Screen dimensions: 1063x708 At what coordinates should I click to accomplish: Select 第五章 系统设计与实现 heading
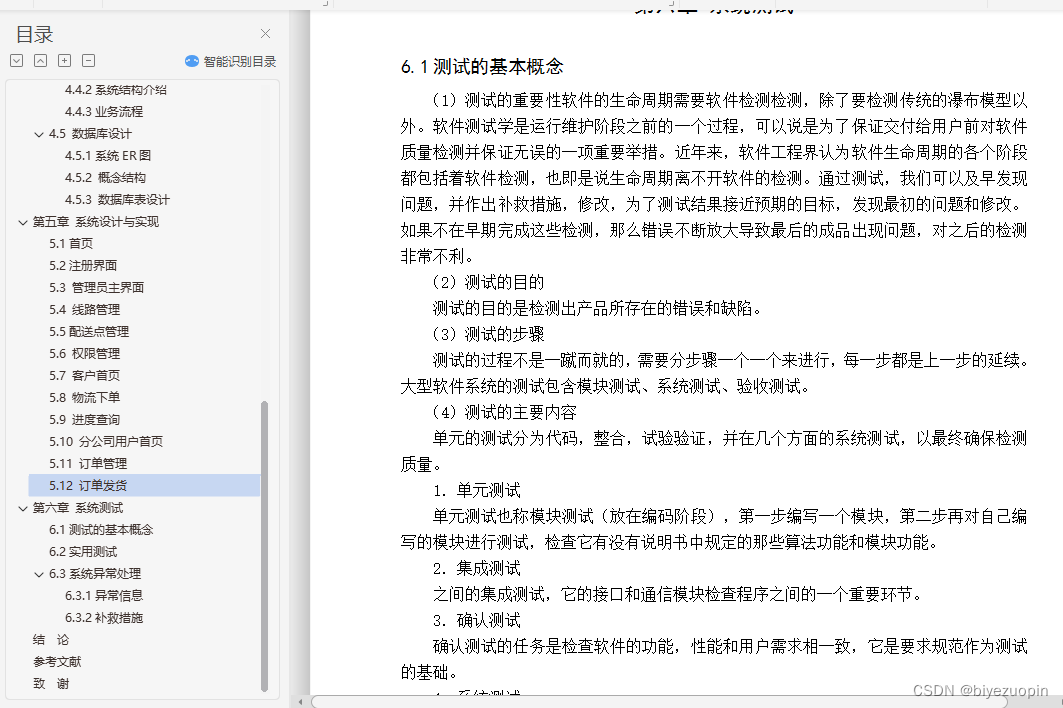96,222
